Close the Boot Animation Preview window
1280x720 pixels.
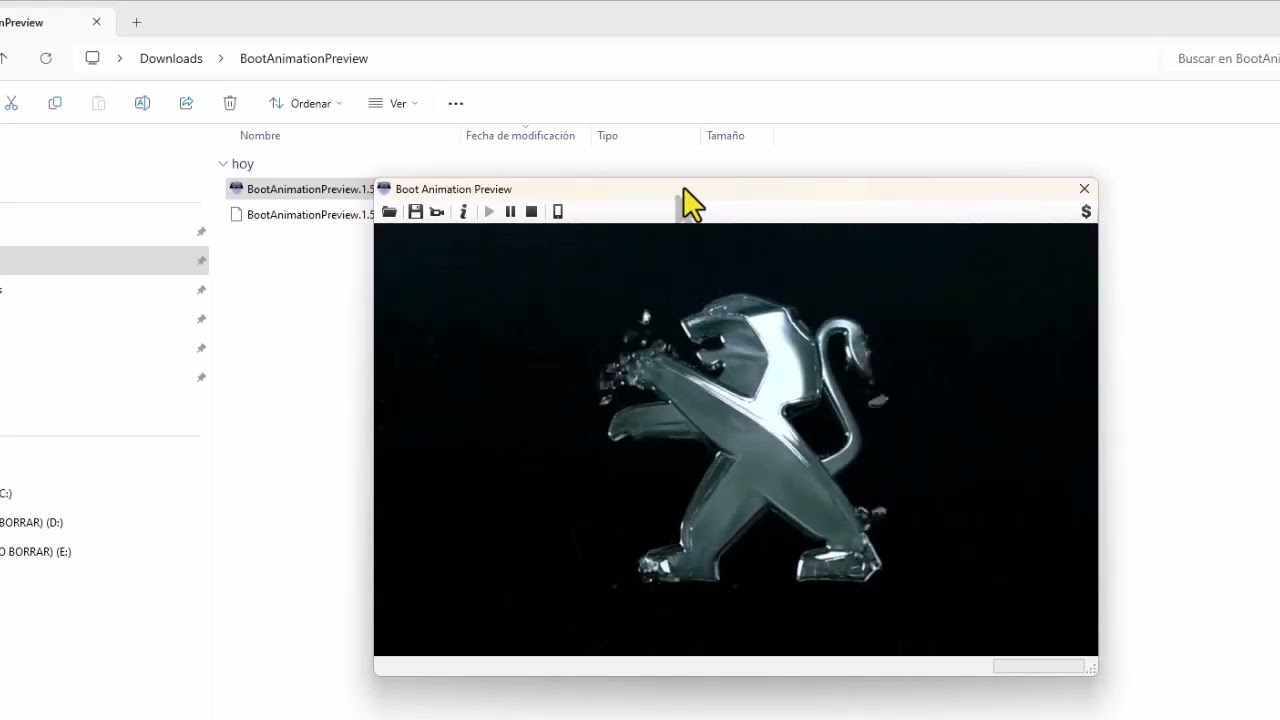1084,189
